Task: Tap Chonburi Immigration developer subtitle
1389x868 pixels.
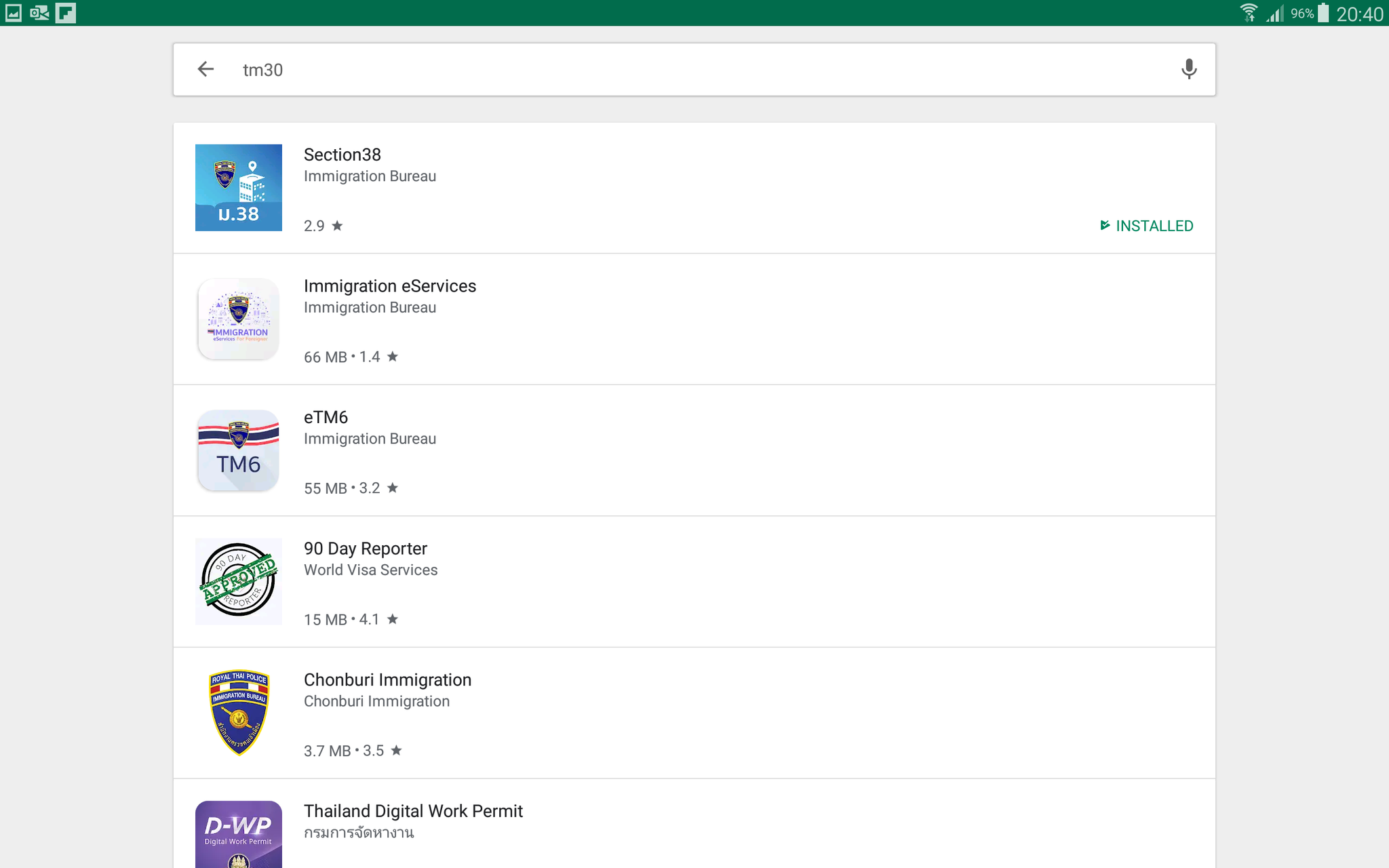Action: [x=376, y=701]
